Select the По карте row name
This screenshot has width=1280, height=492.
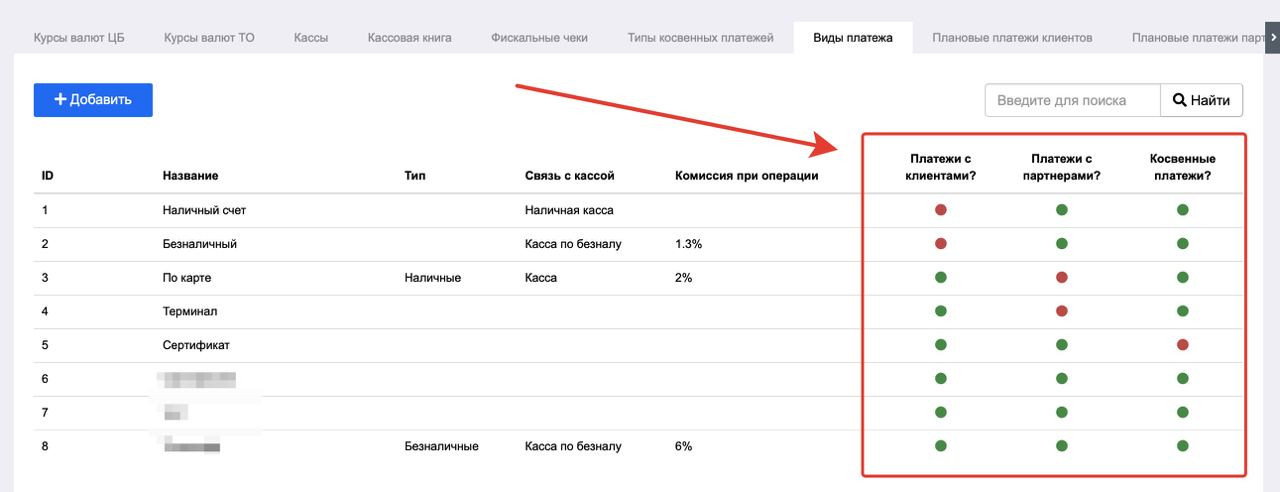[186, 278]
